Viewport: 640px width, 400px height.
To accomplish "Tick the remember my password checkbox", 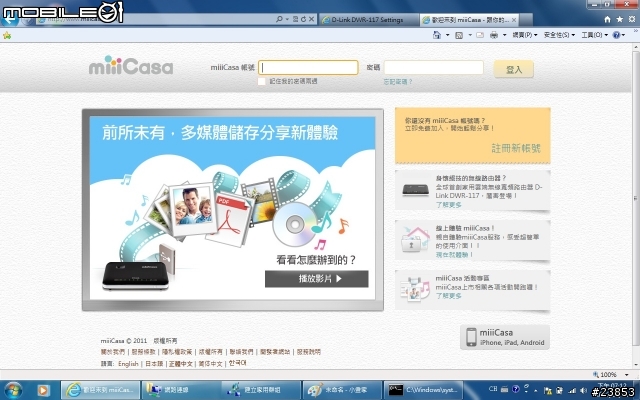I will click(262, 81).
